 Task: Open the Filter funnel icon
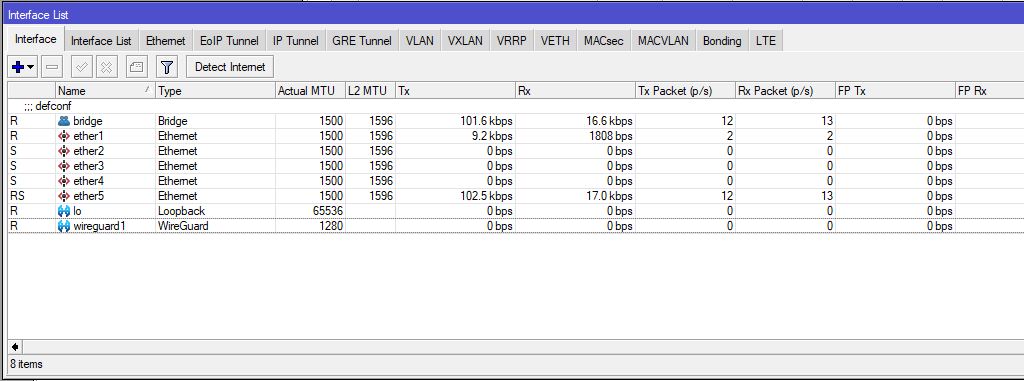click(167, 67)
